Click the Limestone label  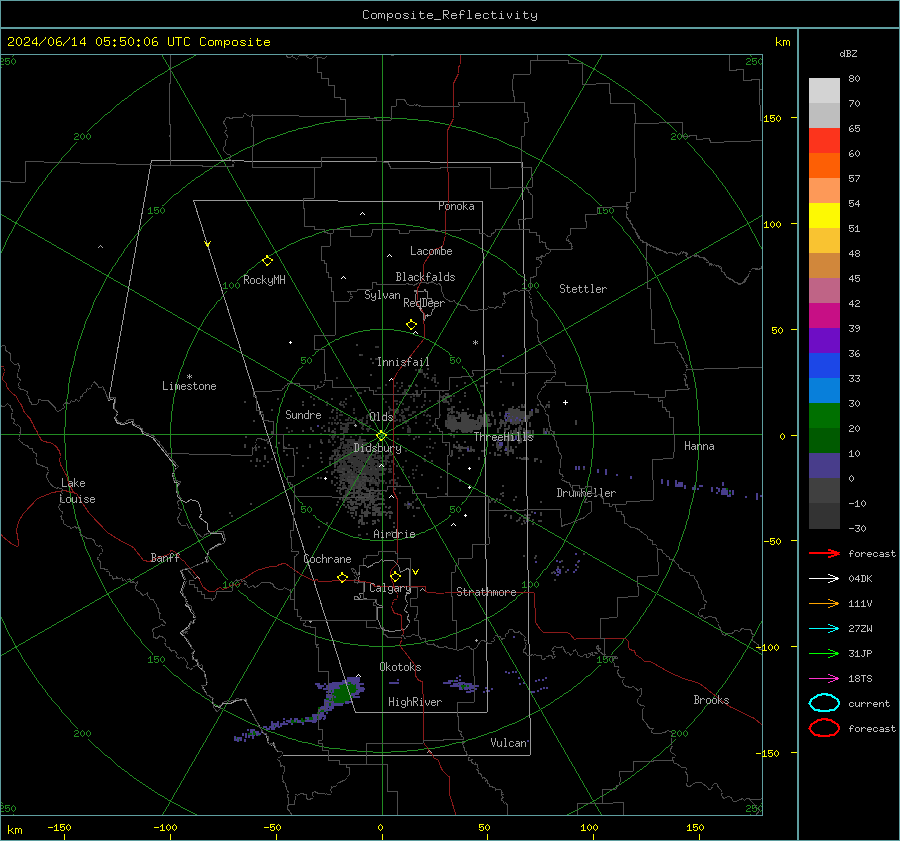coord(189,386)
